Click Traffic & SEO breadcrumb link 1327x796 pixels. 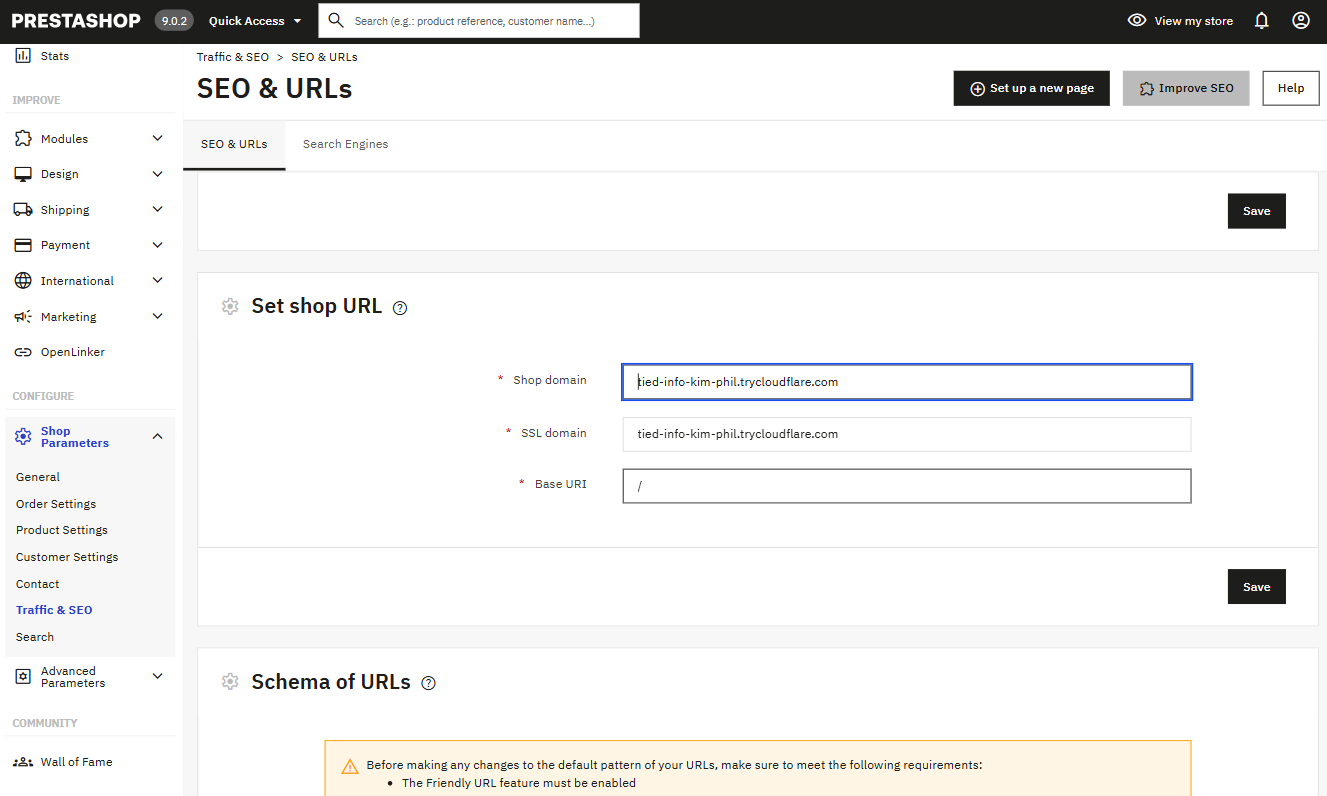click(233, 57)
